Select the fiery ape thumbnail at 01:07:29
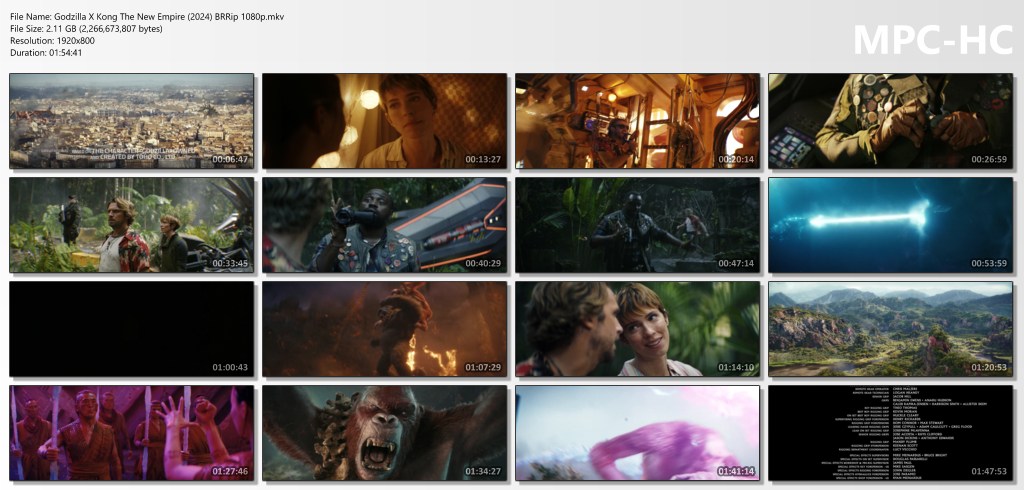The height and width of the screenshot is (490, 1024). tap(384, 329)
